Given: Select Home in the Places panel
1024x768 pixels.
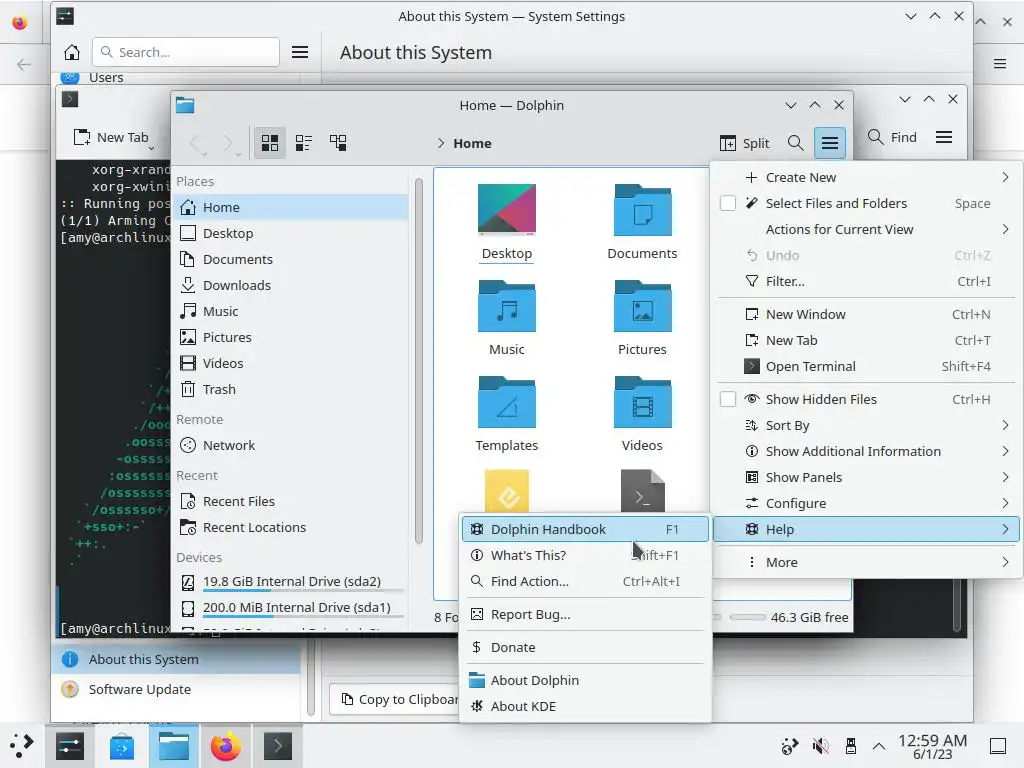Looking at the screenshot, I should (290, 207).
